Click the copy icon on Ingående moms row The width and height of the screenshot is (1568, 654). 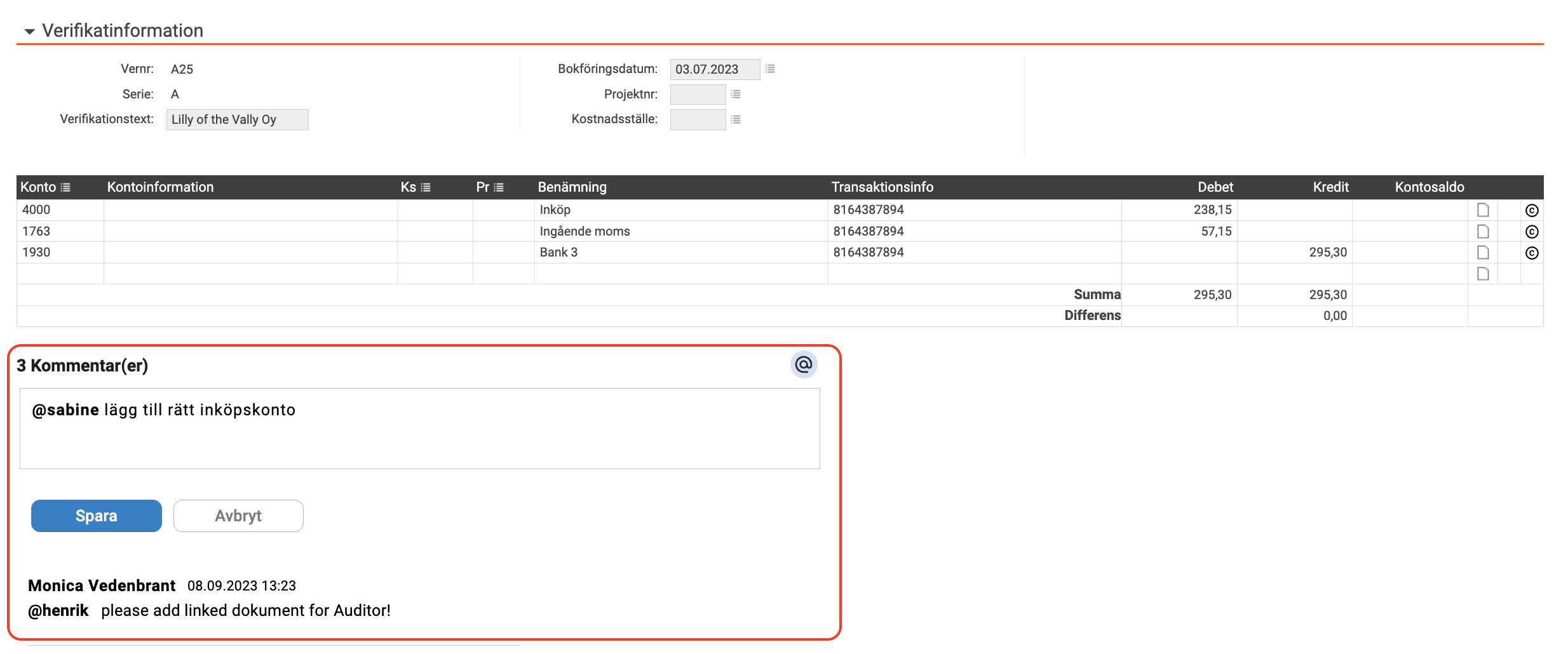pos(1532,232)
